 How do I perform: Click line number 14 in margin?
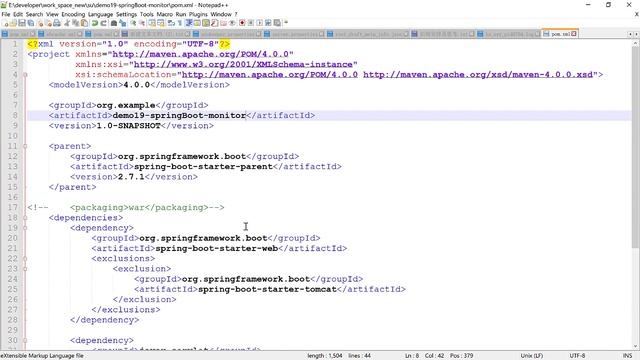click(13, 177)
